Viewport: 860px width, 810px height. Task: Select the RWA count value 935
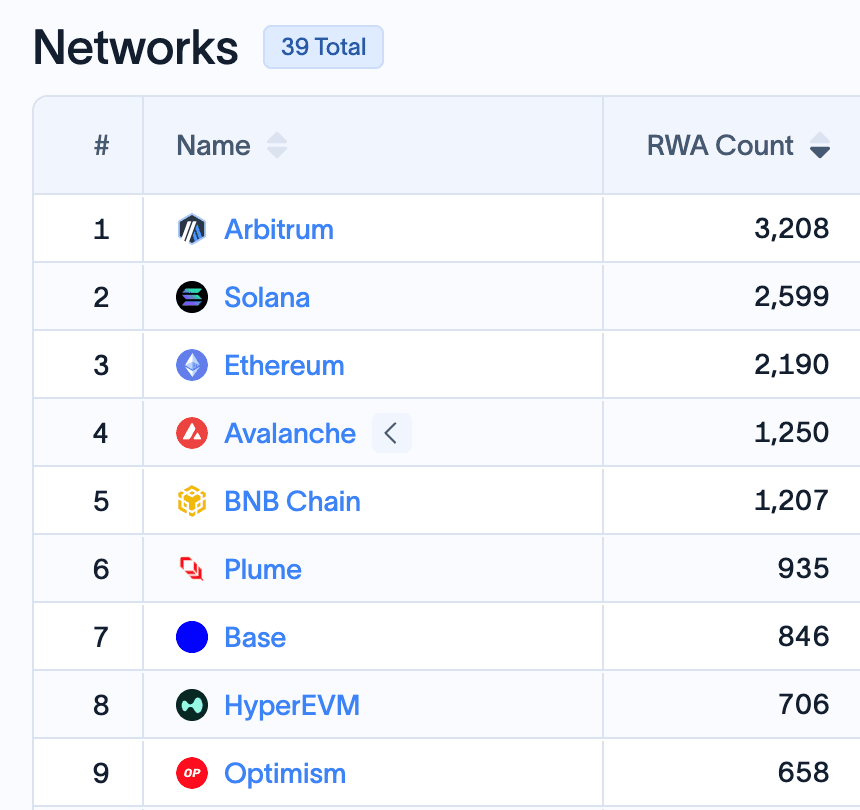click(804, 569)
